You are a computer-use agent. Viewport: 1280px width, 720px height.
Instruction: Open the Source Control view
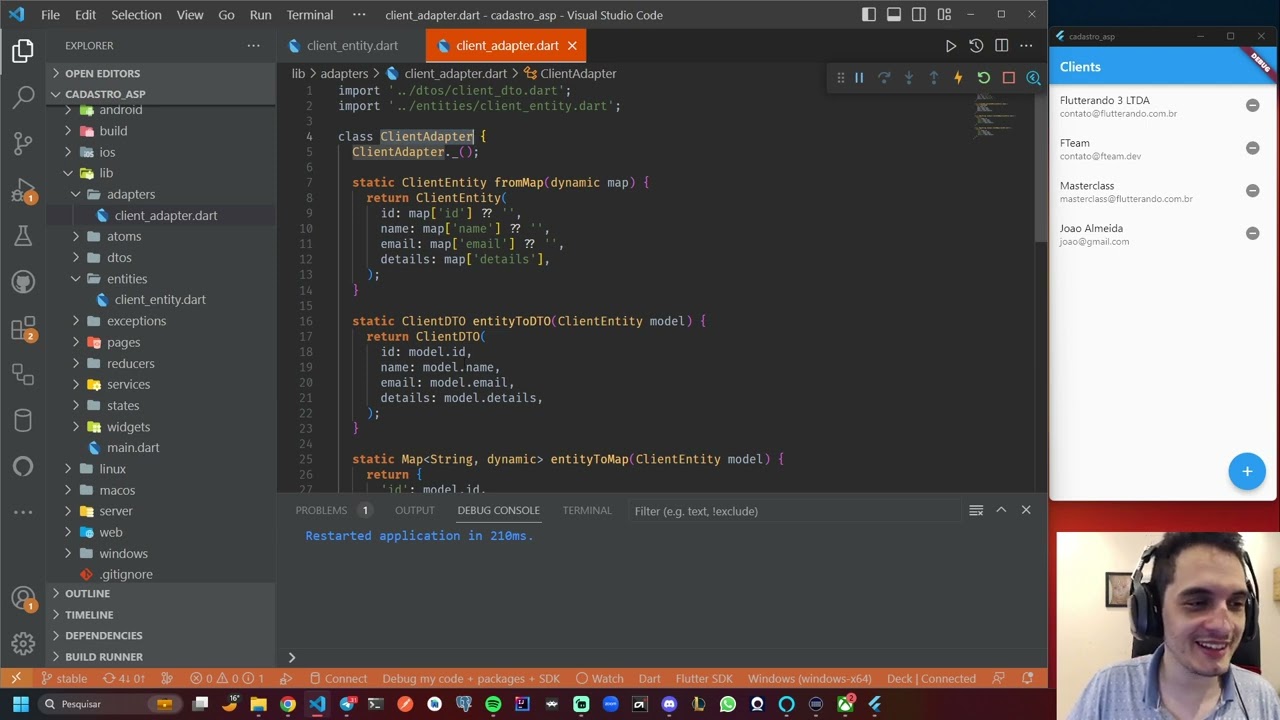pyautogui.click(x=23, y=143)
